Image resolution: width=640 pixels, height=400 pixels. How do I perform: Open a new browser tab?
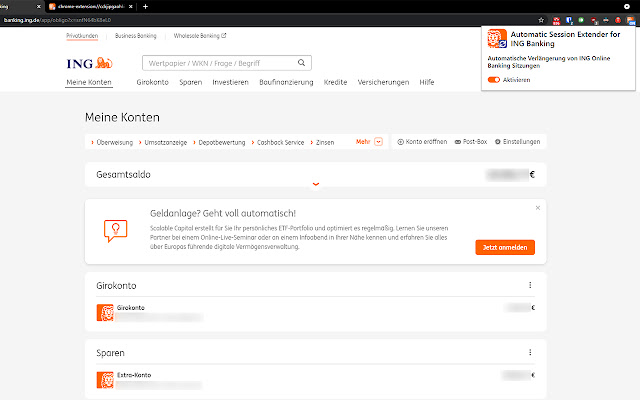(145, 7)
